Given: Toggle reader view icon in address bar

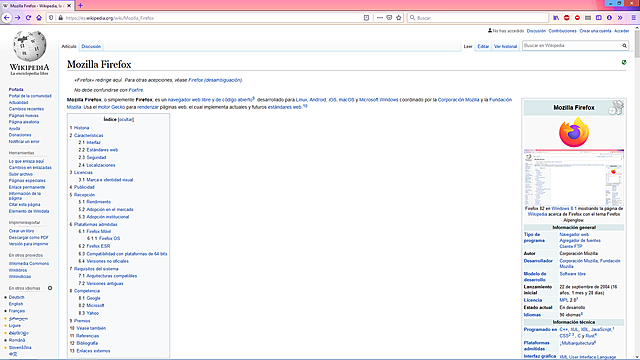Looking at the screenshot, I should (x=366, y=18).
